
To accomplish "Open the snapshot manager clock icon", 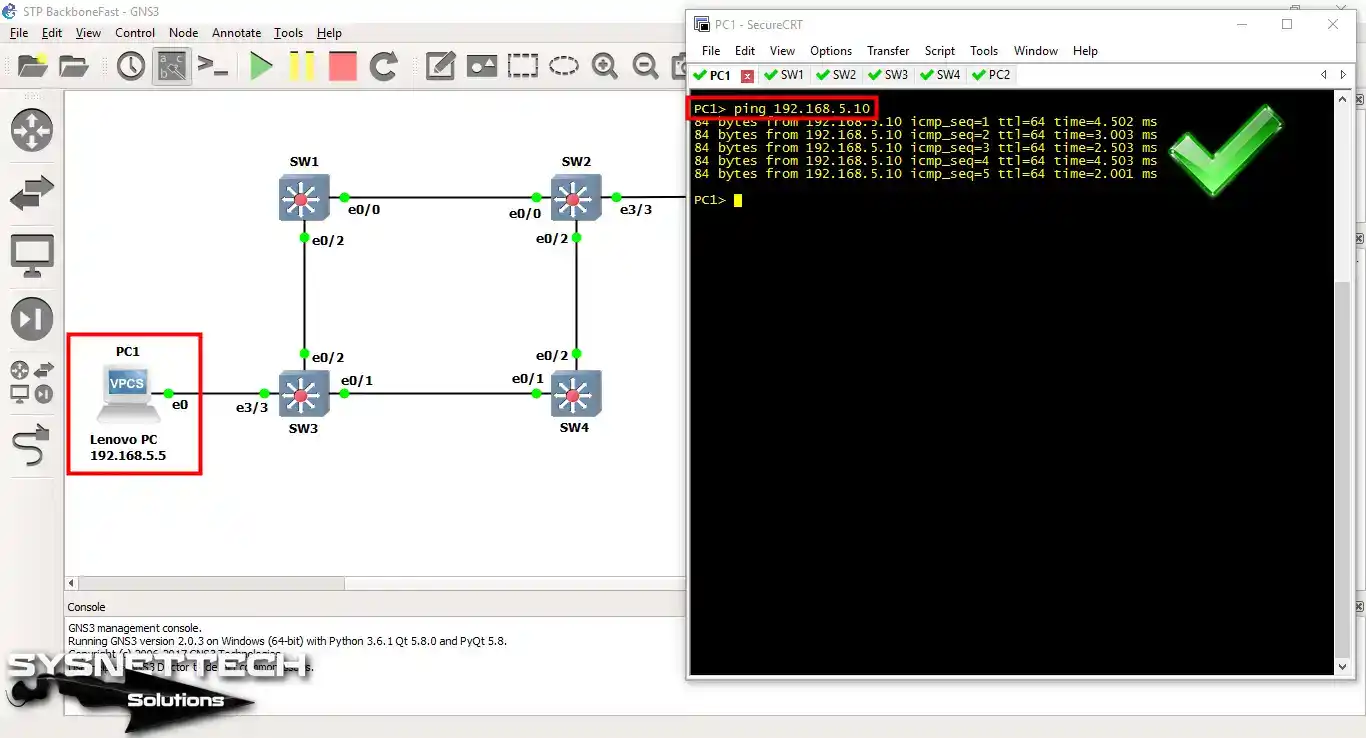I will pos(131,67).
